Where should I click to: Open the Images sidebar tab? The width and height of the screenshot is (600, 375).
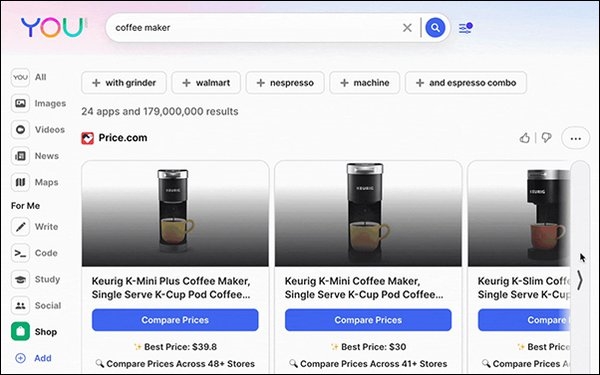tap(38, 103)
